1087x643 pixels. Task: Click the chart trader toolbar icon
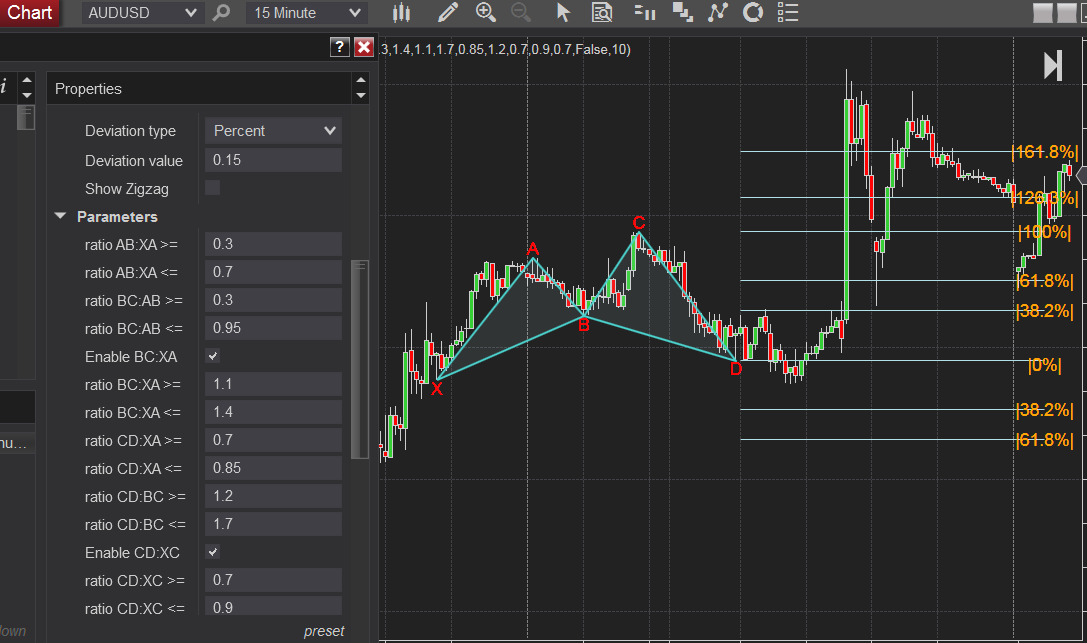(x=645, y=12)
